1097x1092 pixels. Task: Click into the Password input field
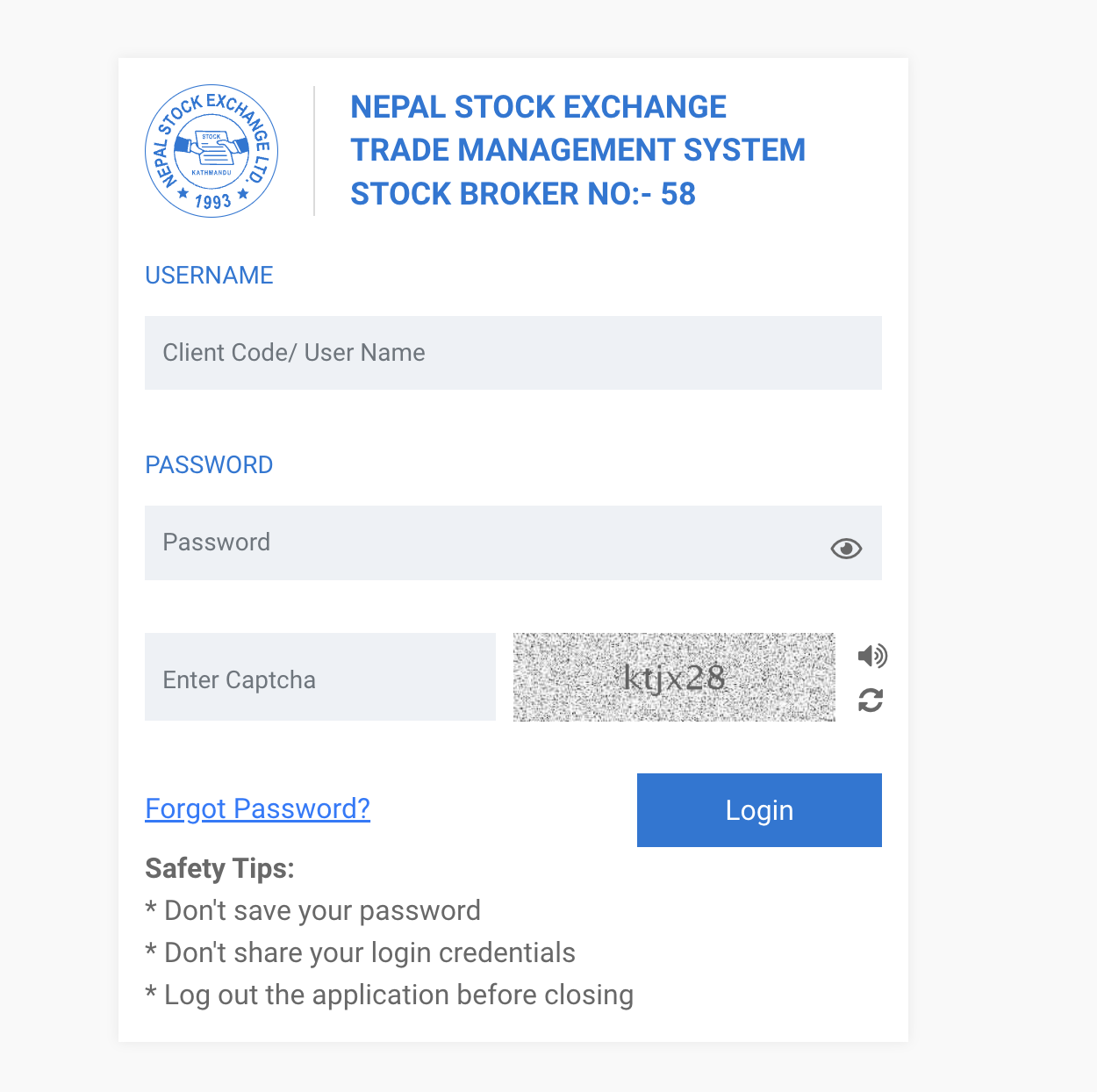[483, 542]
